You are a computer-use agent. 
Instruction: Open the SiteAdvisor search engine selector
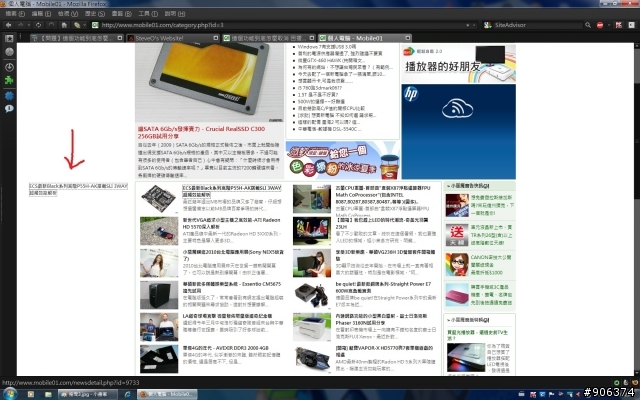(488, 25)
